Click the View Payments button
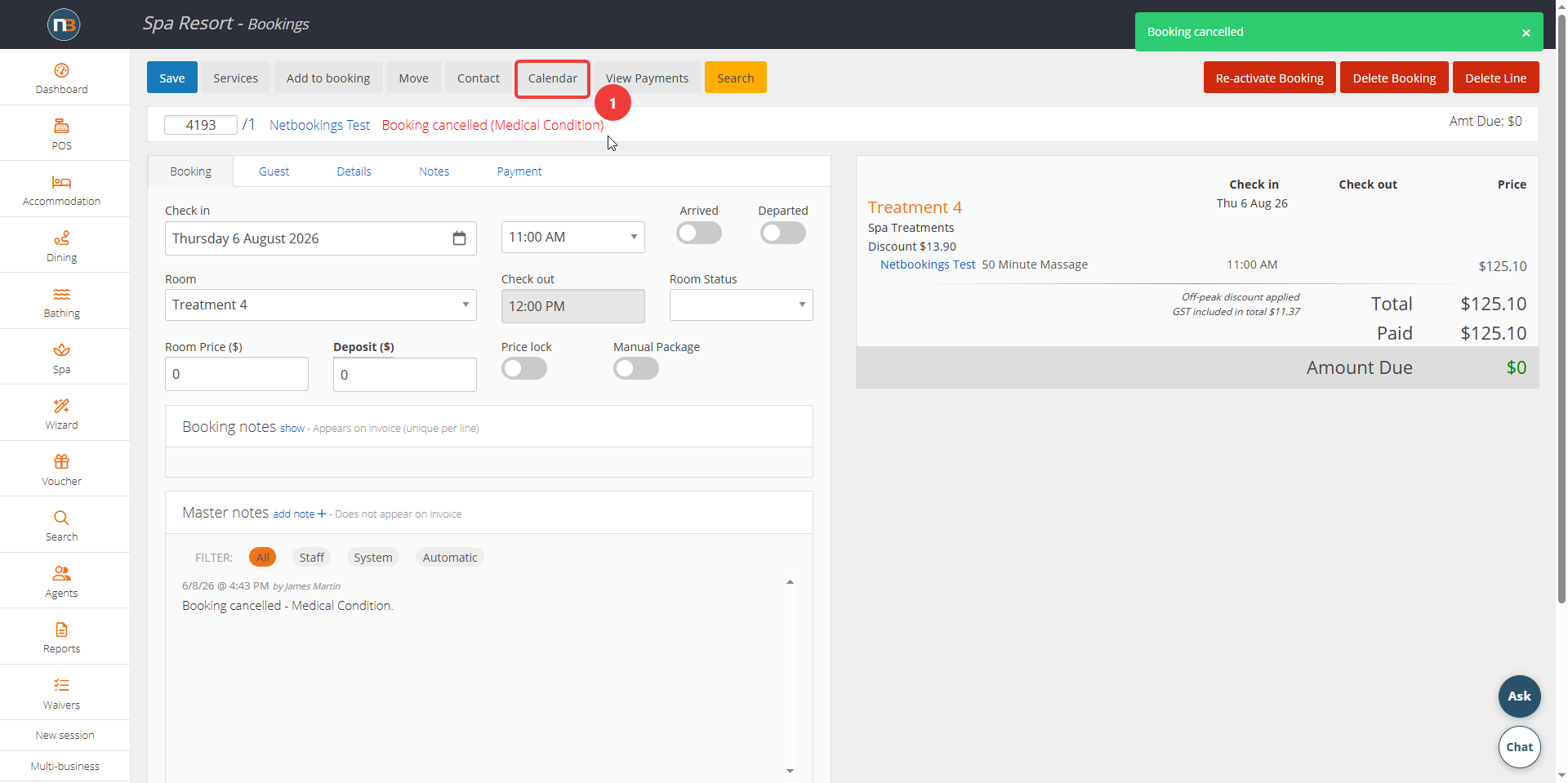The image size is (1568, 783). click(x=647, y=78)
